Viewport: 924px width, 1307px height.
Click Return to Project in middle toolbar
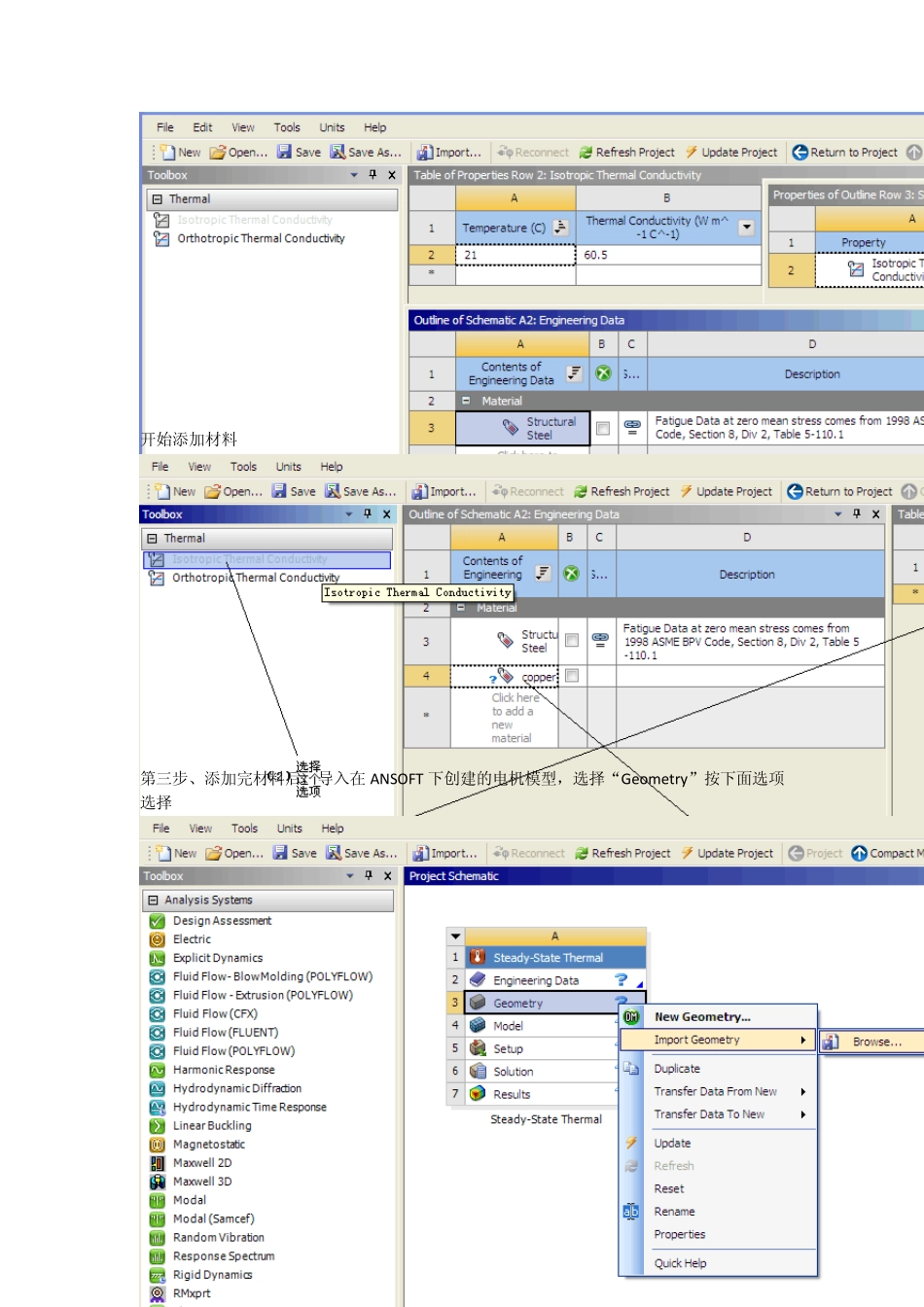839,492
